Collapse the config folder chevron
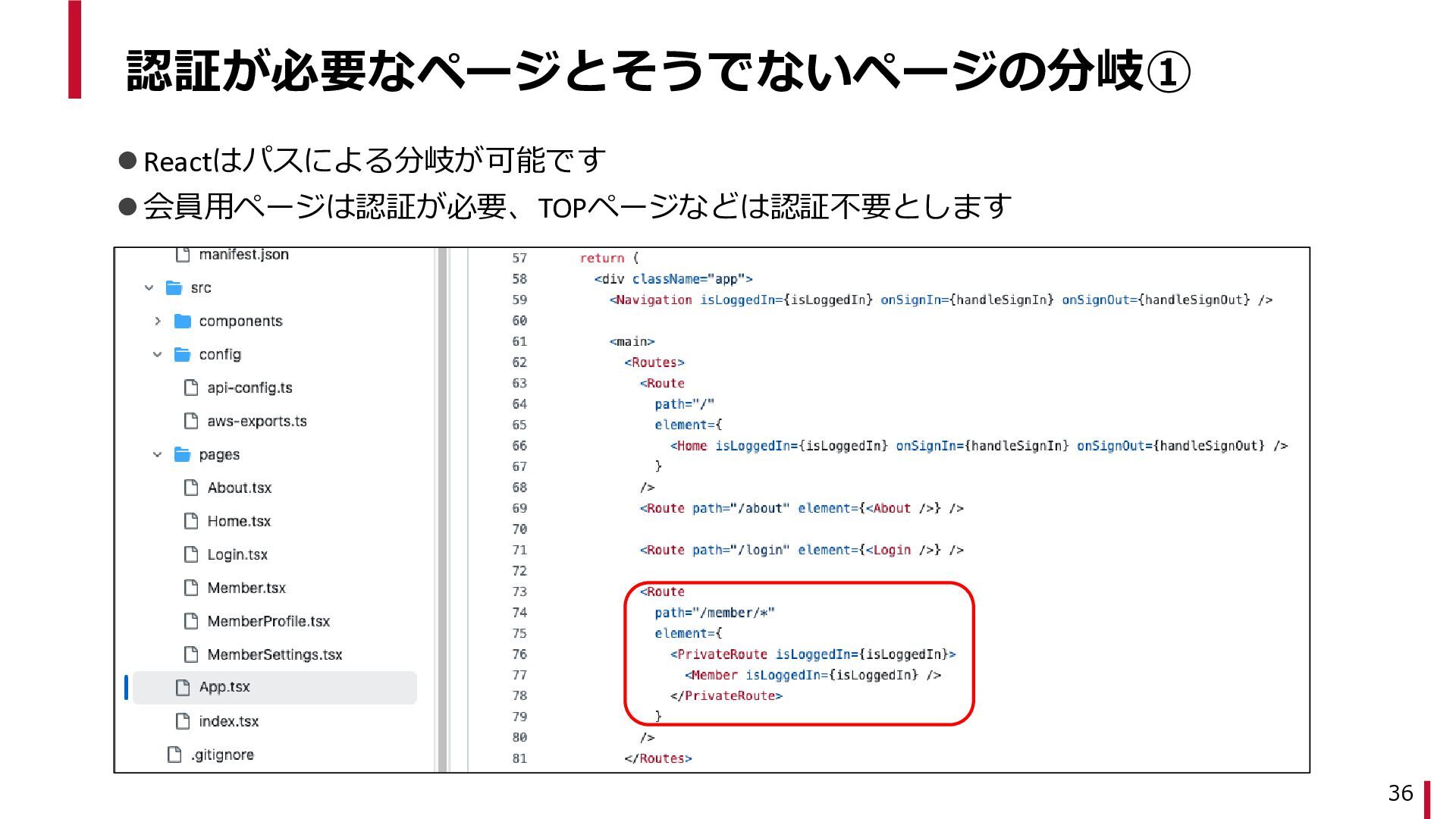Viewport: 1456px width, 819px height. [x=158, y=355]
